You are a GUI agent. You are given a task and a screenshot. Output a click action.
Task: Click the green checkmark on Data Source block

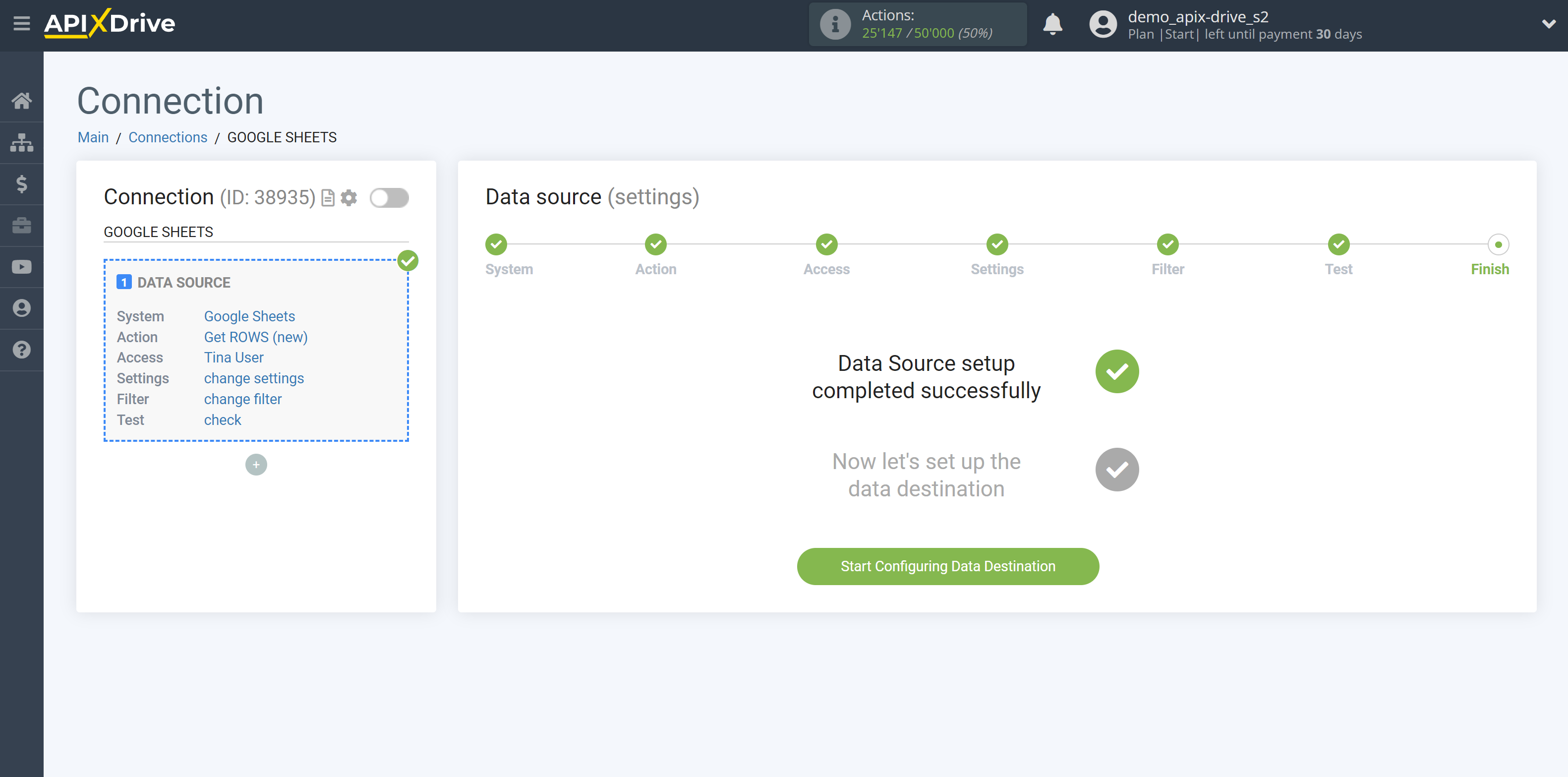(x=408, y=261)
